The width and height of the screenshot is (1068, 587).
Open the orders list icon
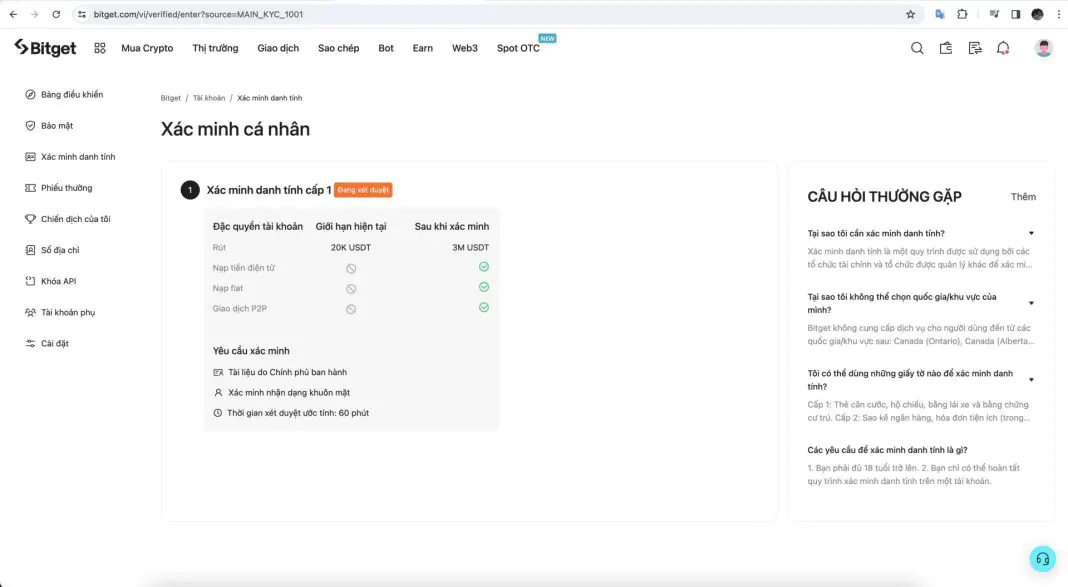point(975,48)
